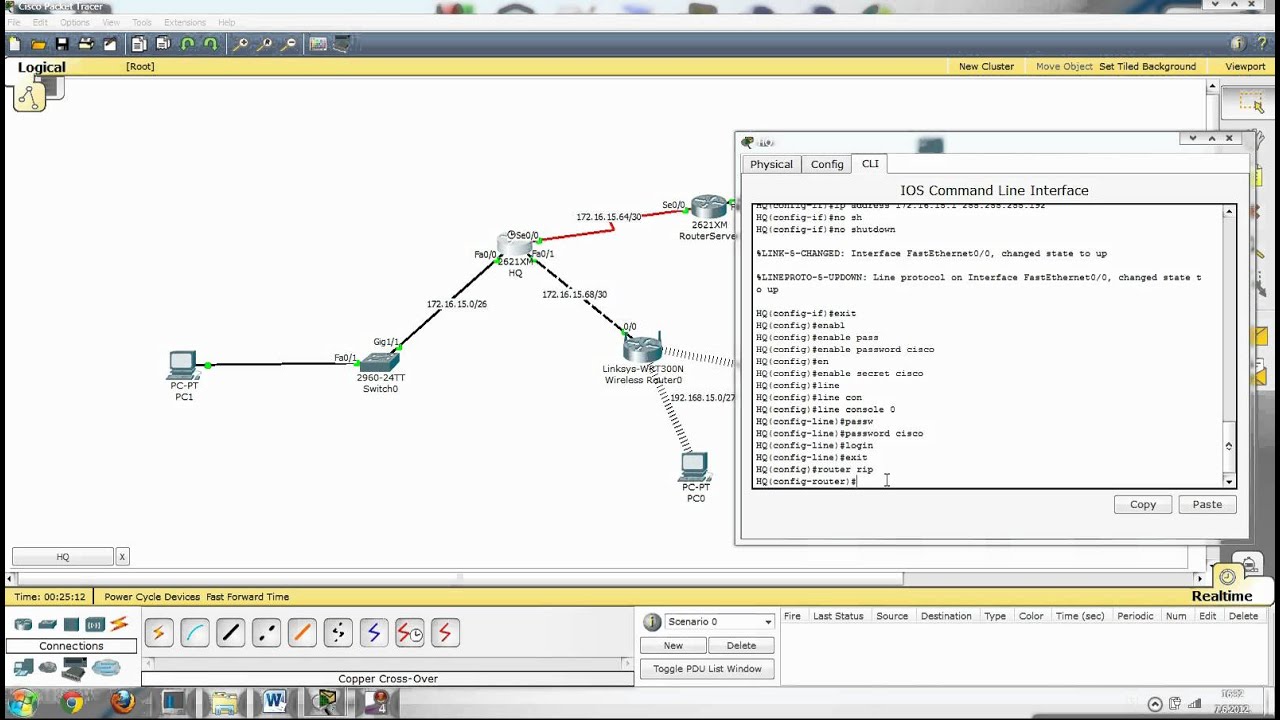This screenshot has height=720, width=1280.
Task: Click New scenario button
Action: (673, 646)
